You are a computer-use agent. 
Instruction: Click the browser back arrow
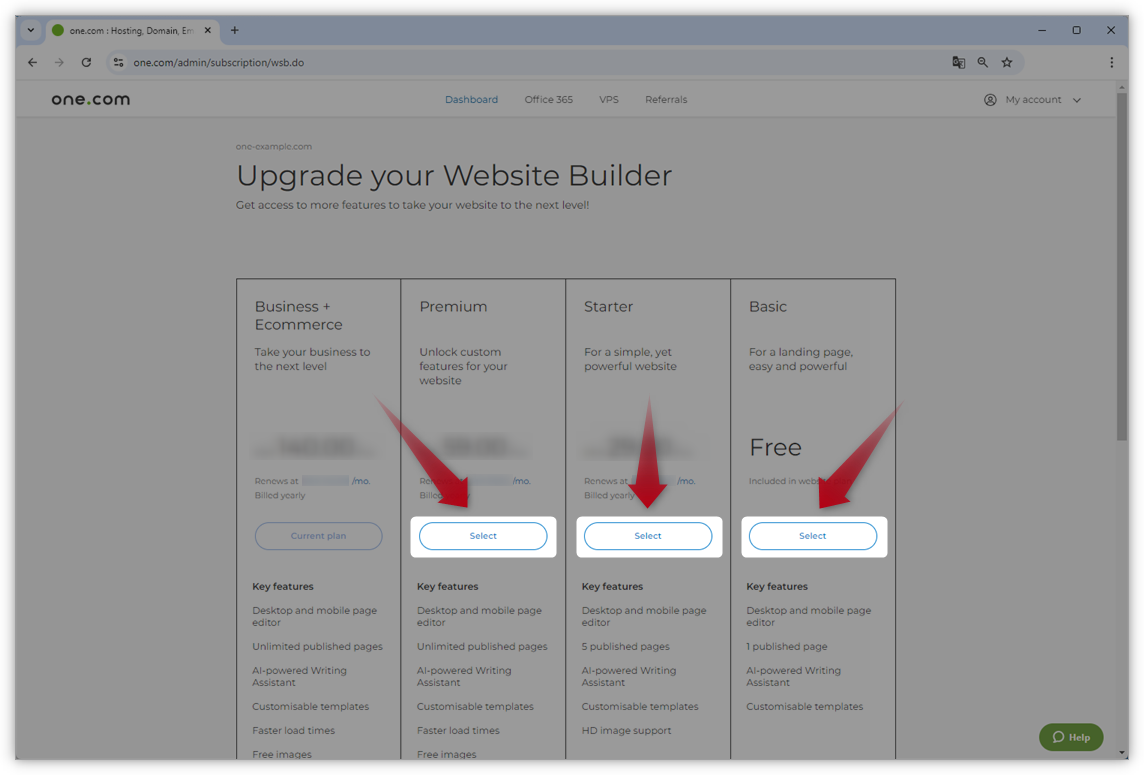click(x=32, y=62)
